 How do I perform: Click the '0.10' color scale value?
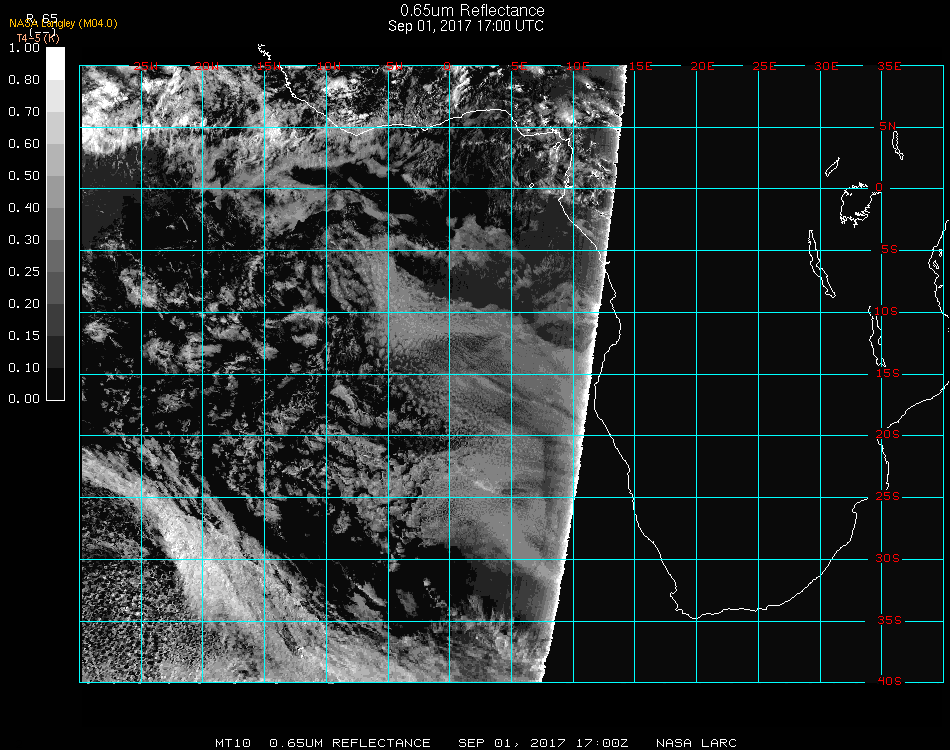tap(24, 368)
